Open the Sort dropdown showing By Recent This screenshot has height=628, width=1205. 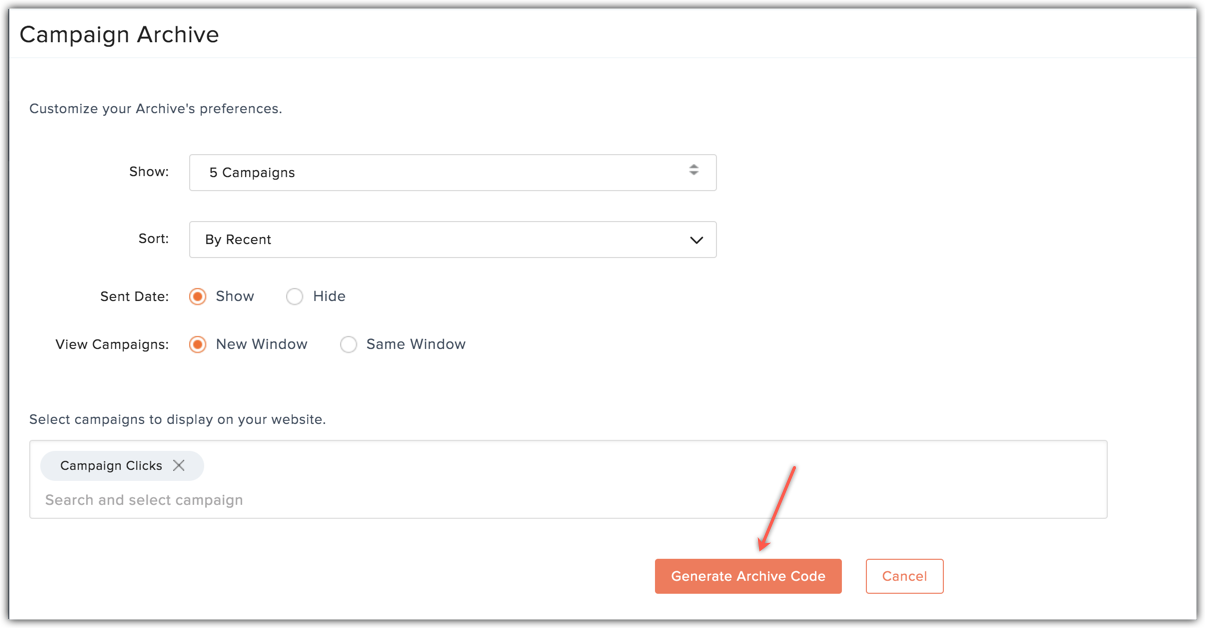coord(452,239)
